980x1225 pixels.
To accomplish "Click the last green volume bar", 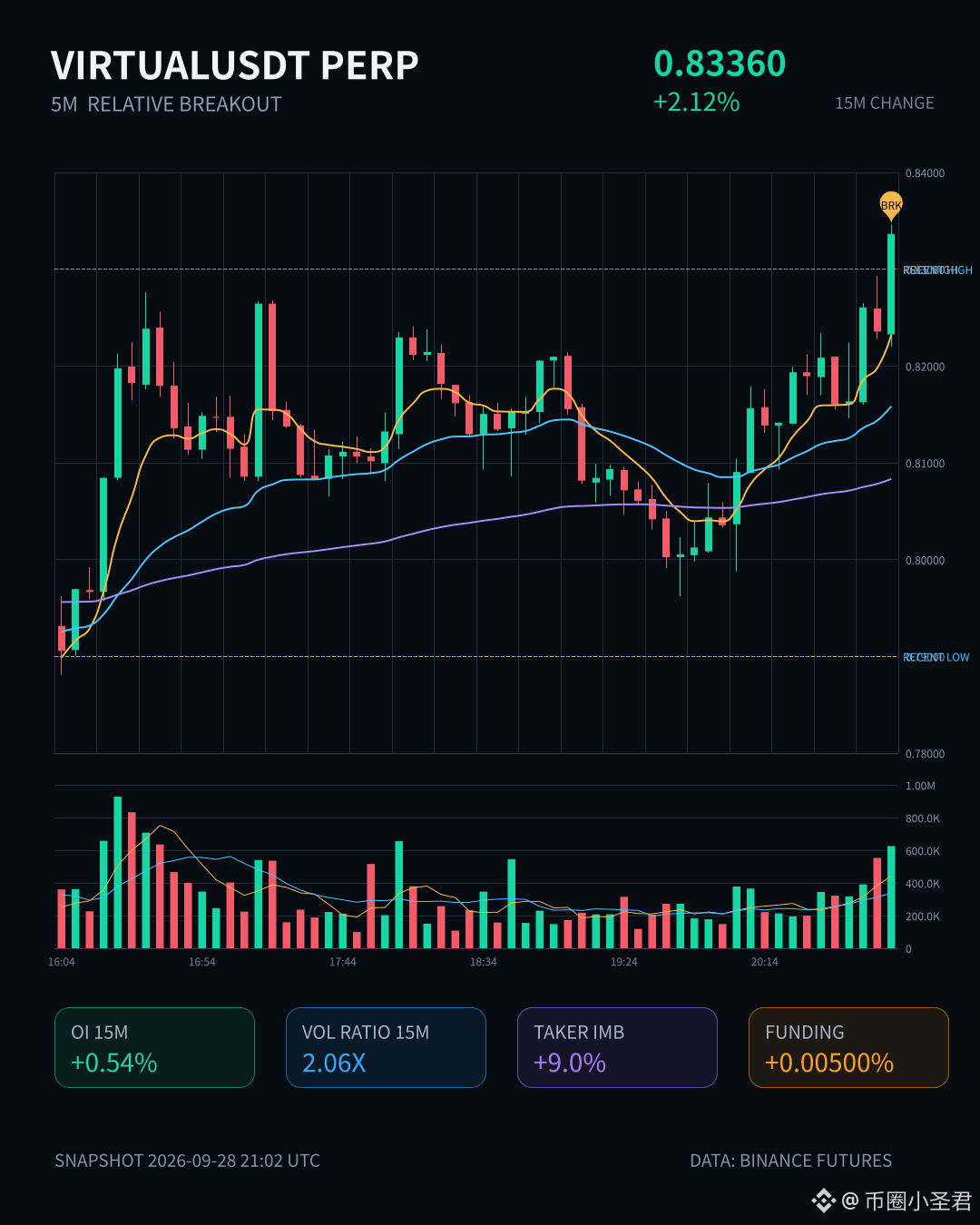I will pos(891,897).
